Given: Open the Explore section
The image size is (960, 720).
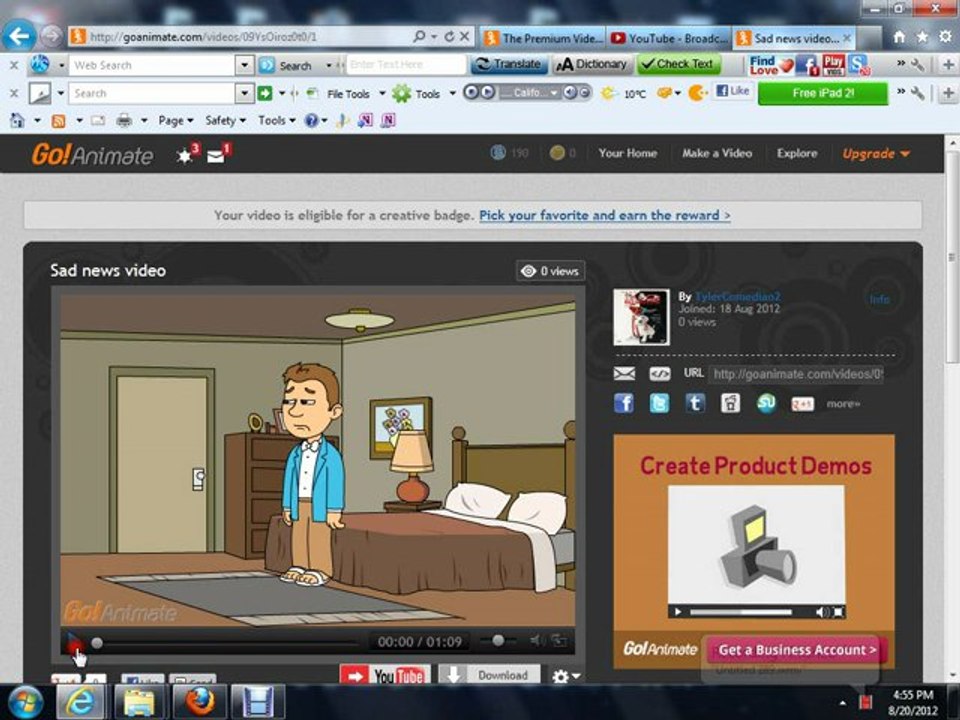Looking at the screenshot, I should click(x=797, y=154).
